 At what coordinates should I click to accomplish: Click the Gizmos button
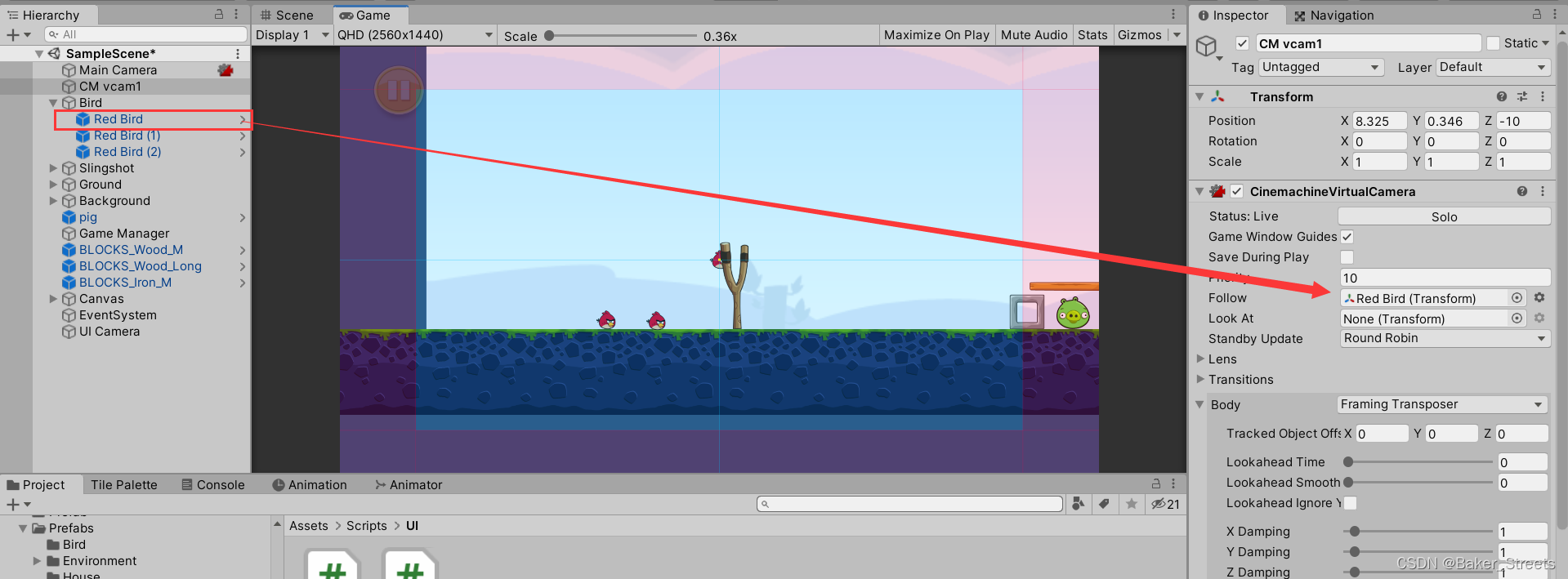click(x=1139, y=35)
